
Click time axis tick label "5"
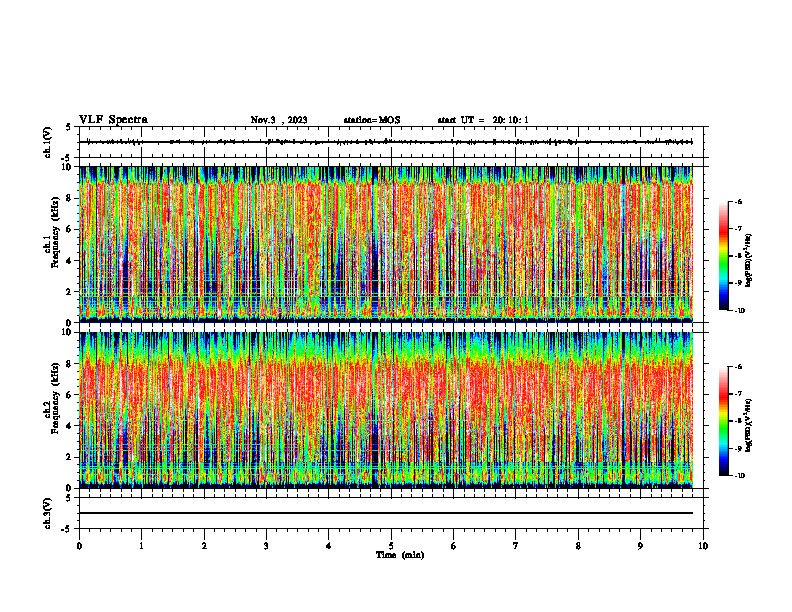click(x=391, y=546)
